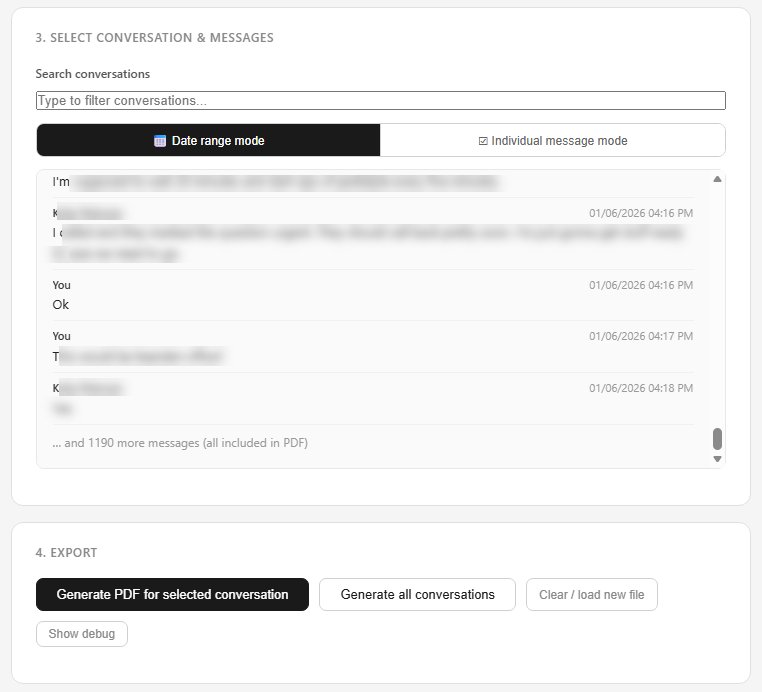Screen dimensions: 762x692
Task: Click the message list scroll up arrow
Action: point(717,179)
